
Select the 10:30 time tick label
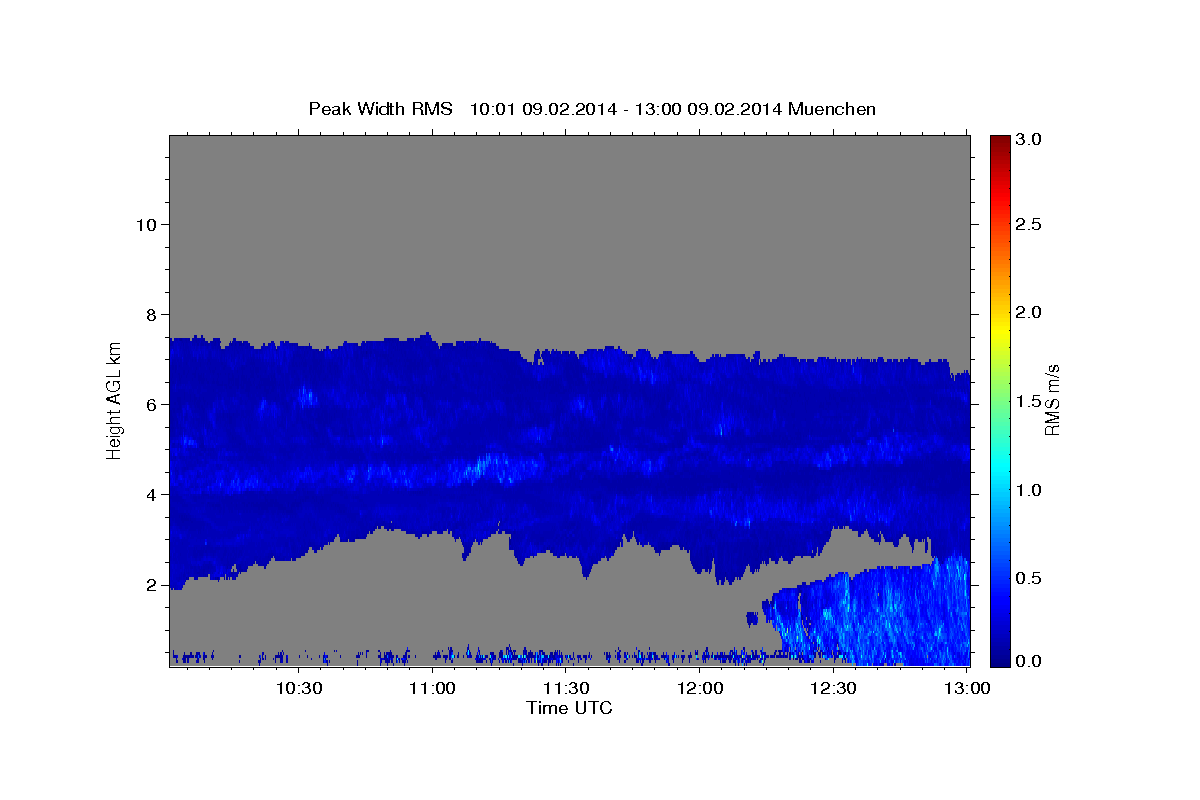(x=299, y=688)
